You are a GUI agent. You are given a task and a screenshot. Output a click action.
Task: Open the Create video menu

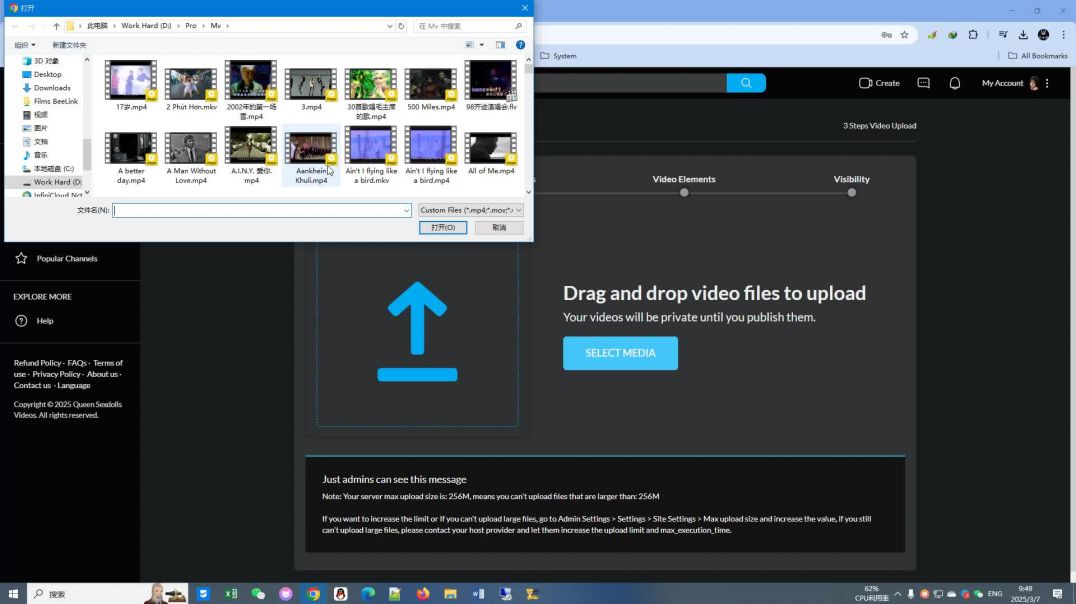pos(879,83)
